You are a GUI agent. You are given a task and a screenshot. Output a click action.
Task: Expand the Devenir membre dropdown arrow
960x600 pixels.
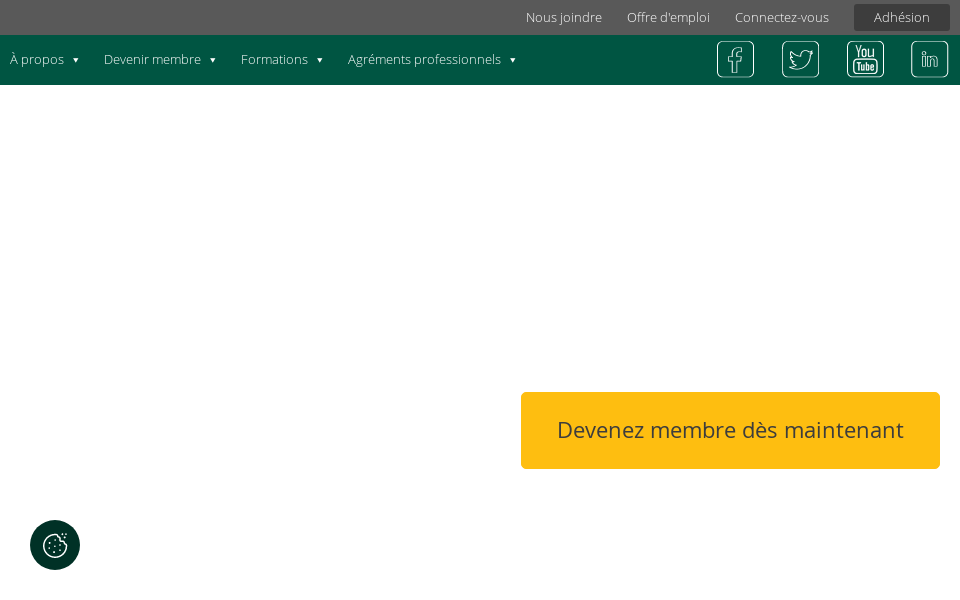click(x=212, y=60)
